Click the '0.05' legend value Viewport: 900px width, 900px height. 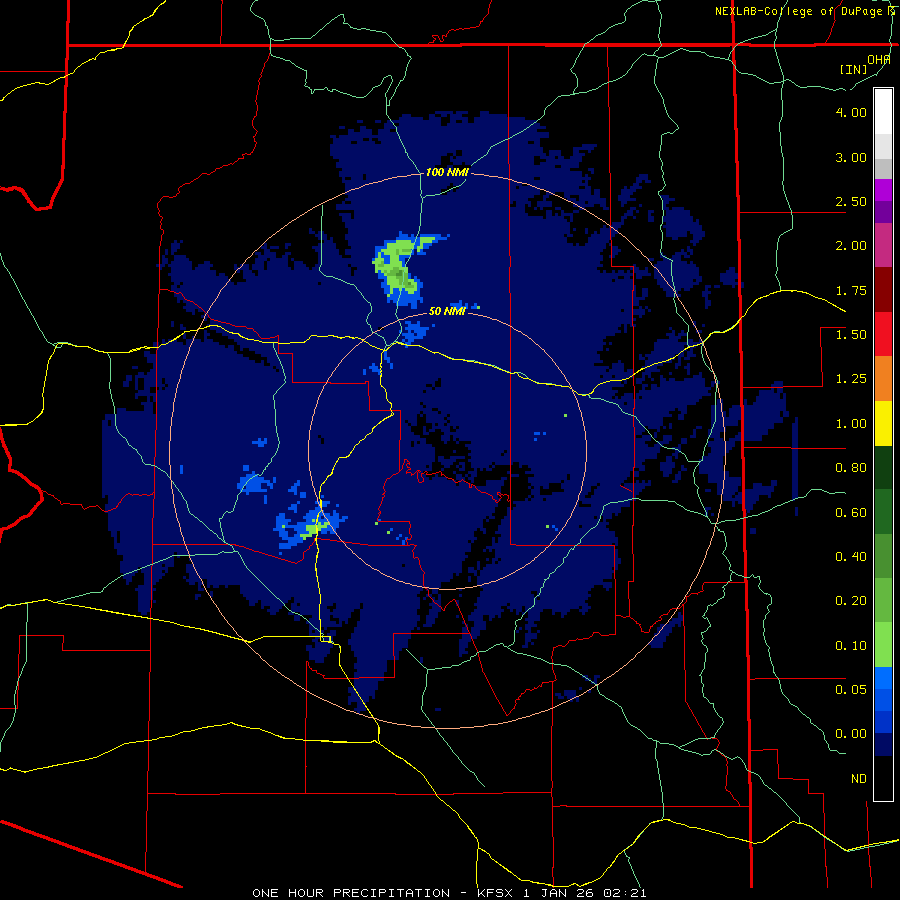point(851,689)
